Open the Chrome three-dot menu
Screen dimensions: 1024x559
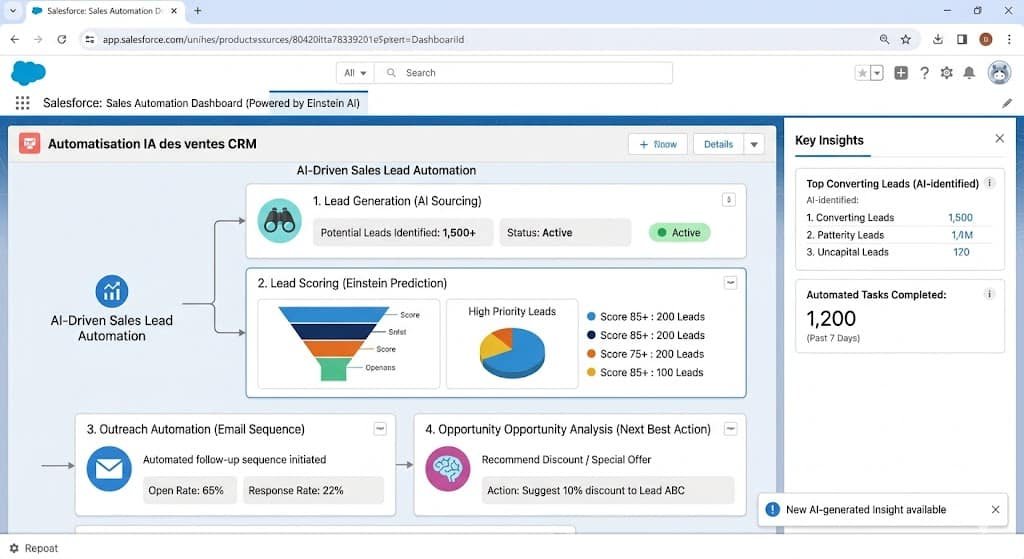pyautogui.click(x=1009, y=39)
